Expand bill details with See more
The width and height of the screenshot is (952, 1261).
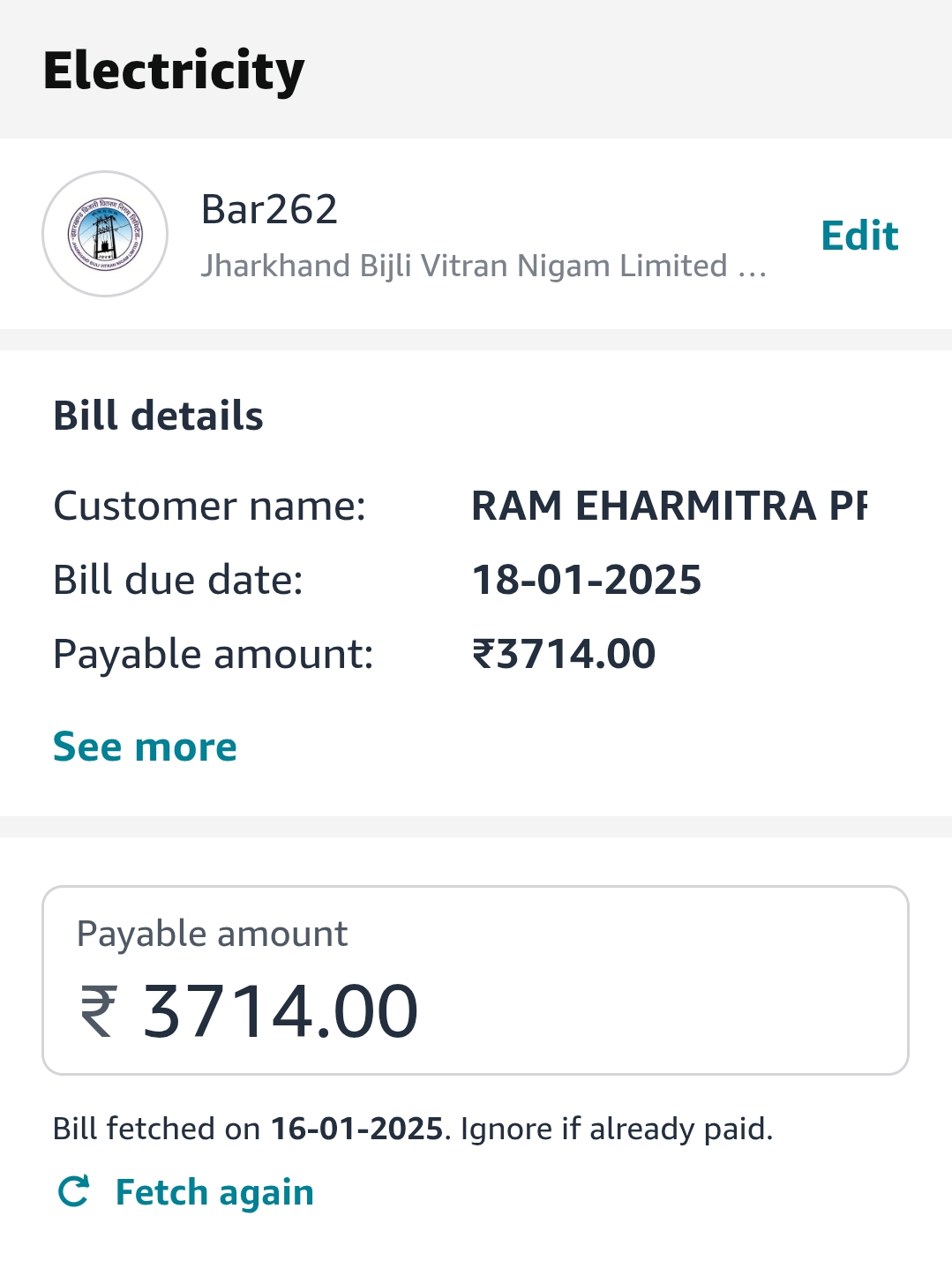145,747
